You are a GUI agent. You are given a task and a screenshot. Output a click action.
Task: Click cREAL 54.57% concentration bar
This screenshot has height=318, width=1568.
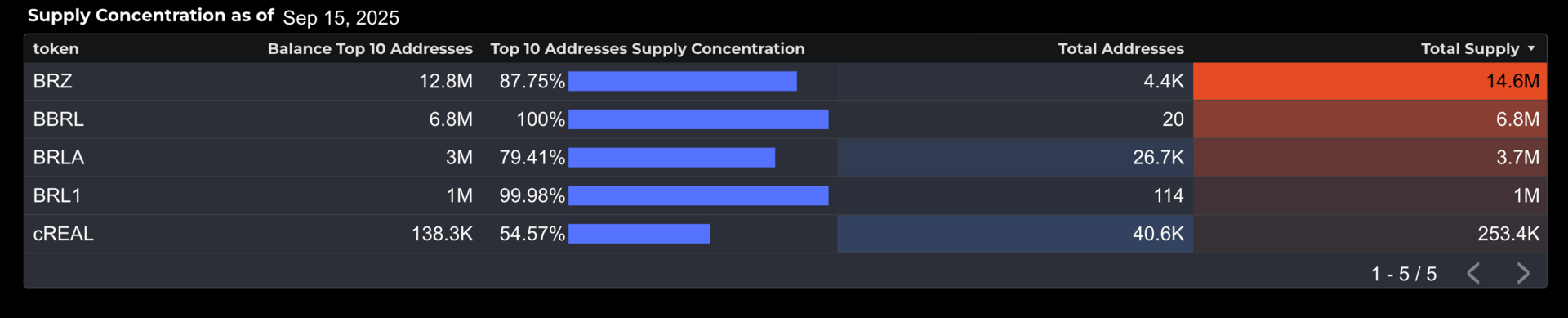click(639, 234)
